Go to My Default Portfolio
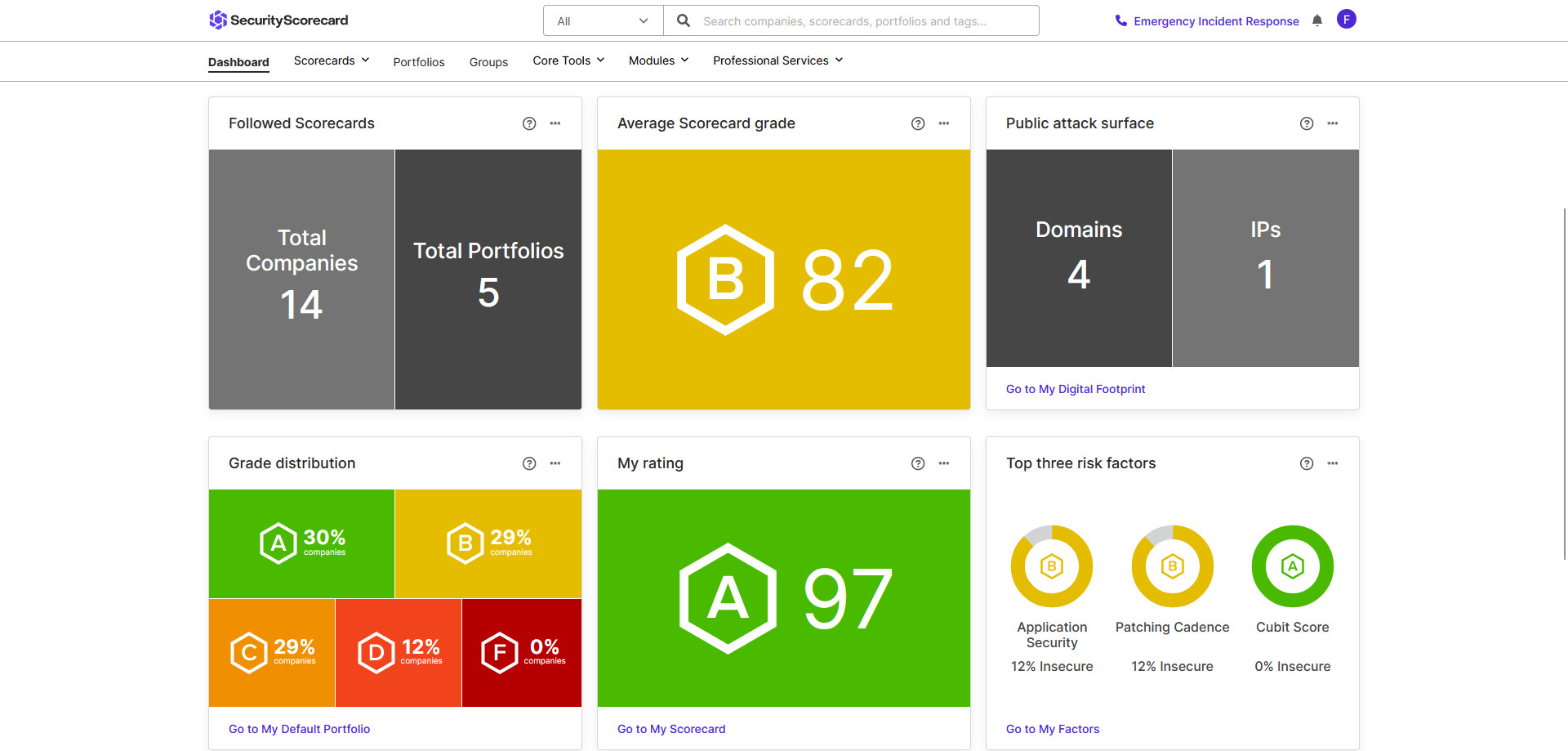The image size is (1568, 751). tap(299, 729)
